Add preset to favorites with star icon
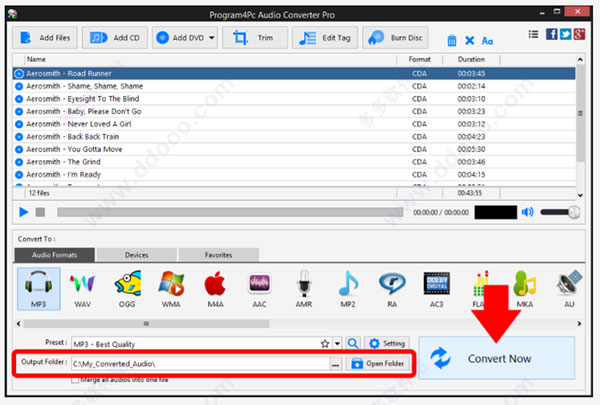Screen dimensions: 600x405 [325, 344]
